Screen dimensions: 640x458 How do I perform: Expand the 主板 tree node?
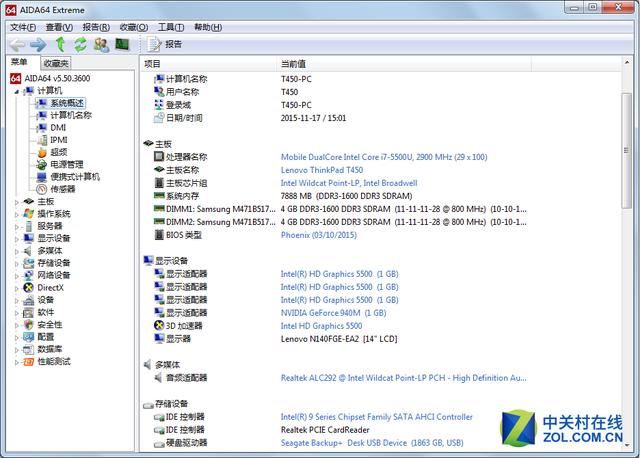pyautogui.click(x=17, y=202)
